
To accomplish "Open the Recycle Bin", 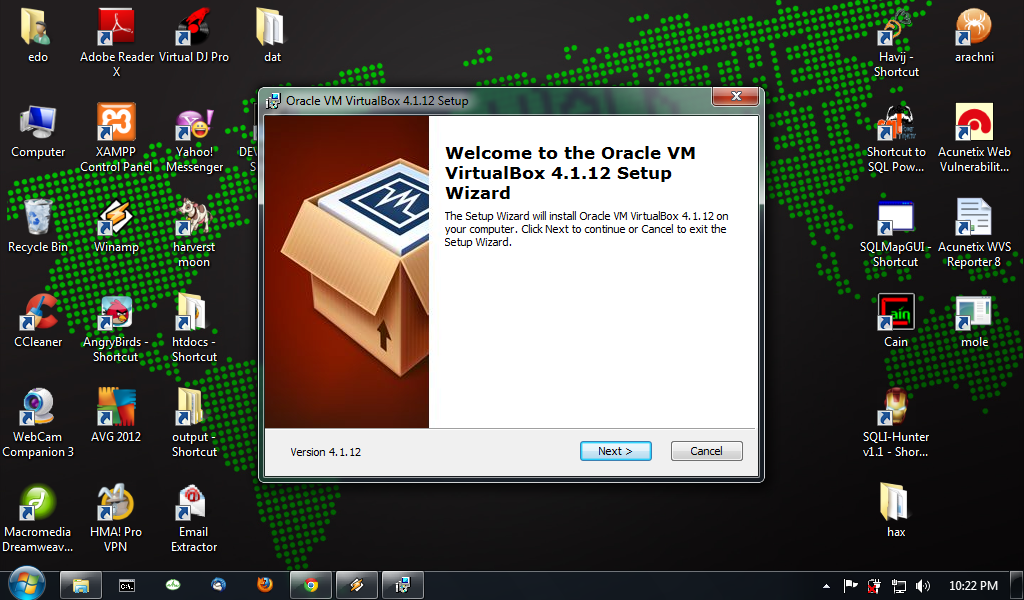I will point(38,226).
